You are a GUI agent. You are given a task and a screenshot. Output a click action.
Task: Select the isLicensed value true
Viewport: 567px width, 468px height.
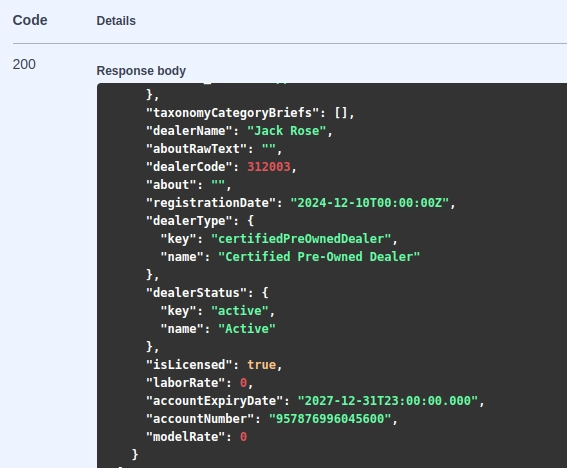(x=261, y=365)
